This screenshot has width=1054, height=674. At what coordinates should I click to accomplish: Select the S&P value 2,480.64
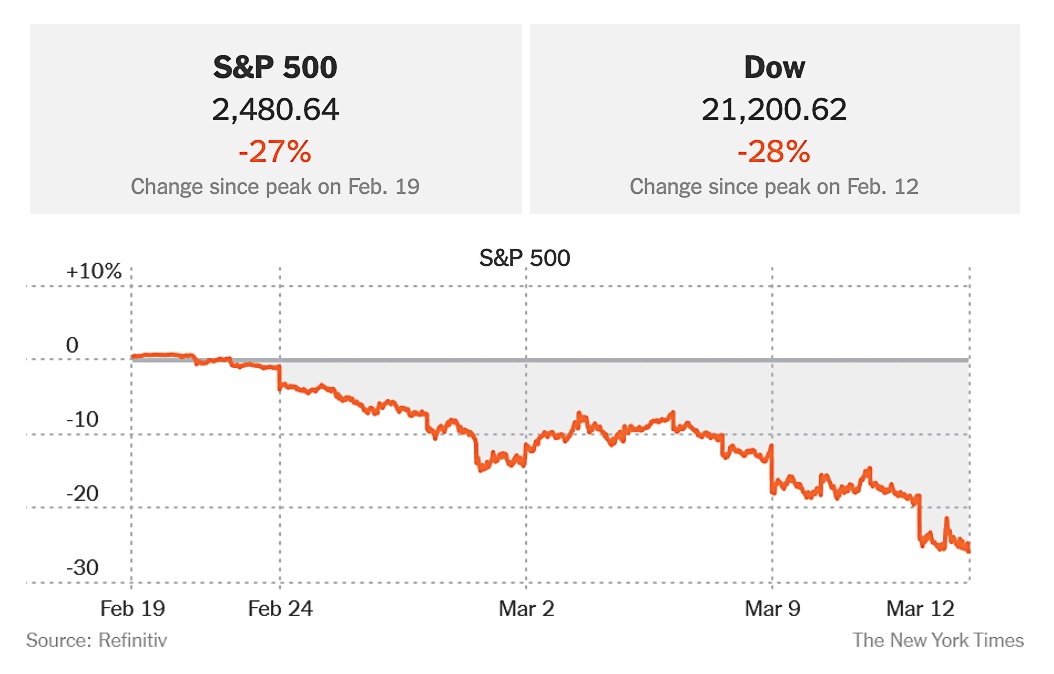pyautogui.click(x=275, y=109)
